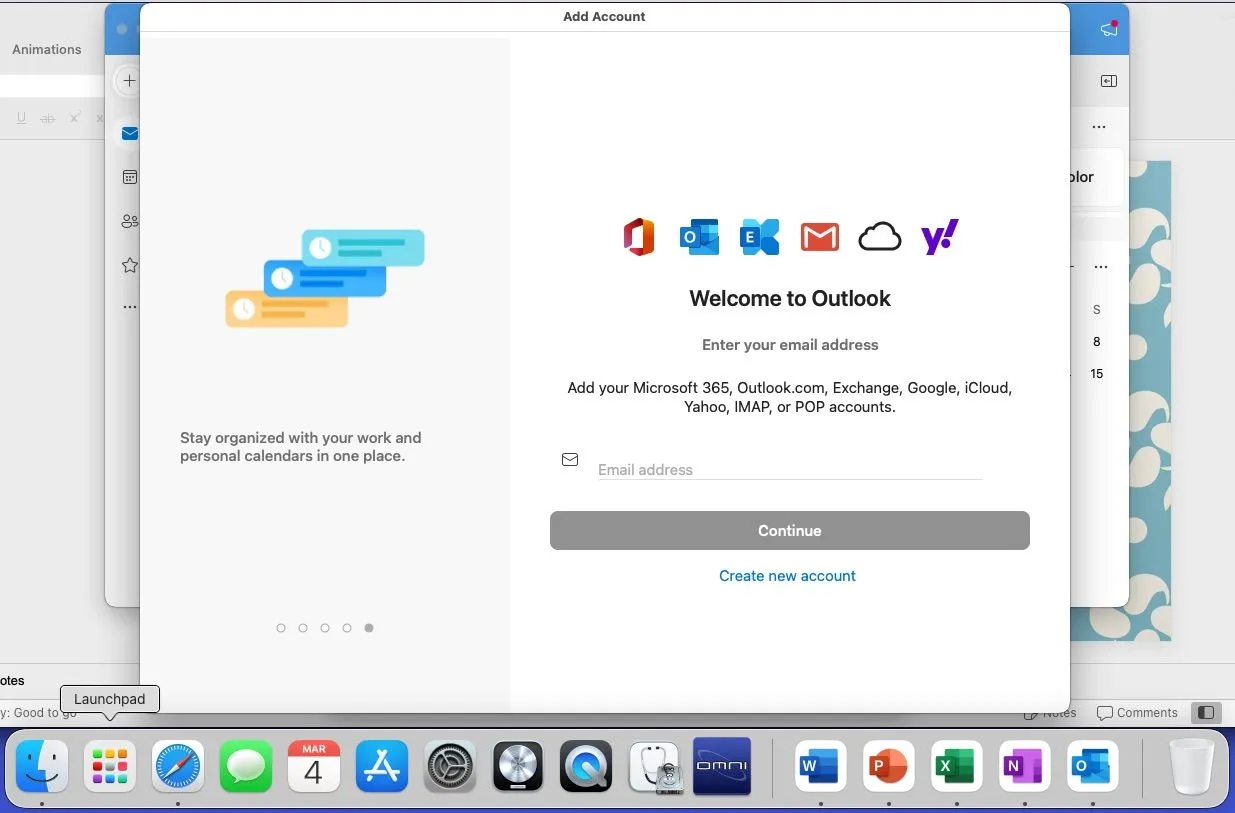The width and height of the screenshot is (1235, 813).
Task: Toggle the Outlook side pane collapse icon
Action: [x=1108, y=81]
